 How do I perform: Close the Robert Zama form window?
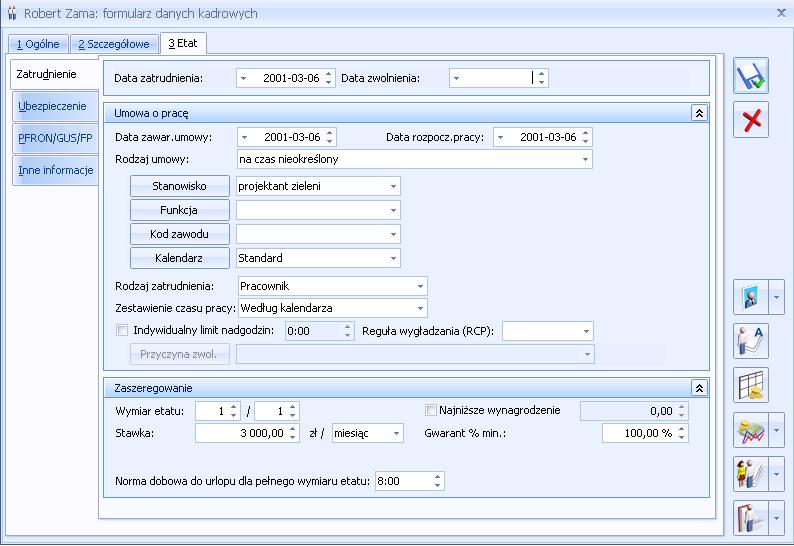pos(781,13)
